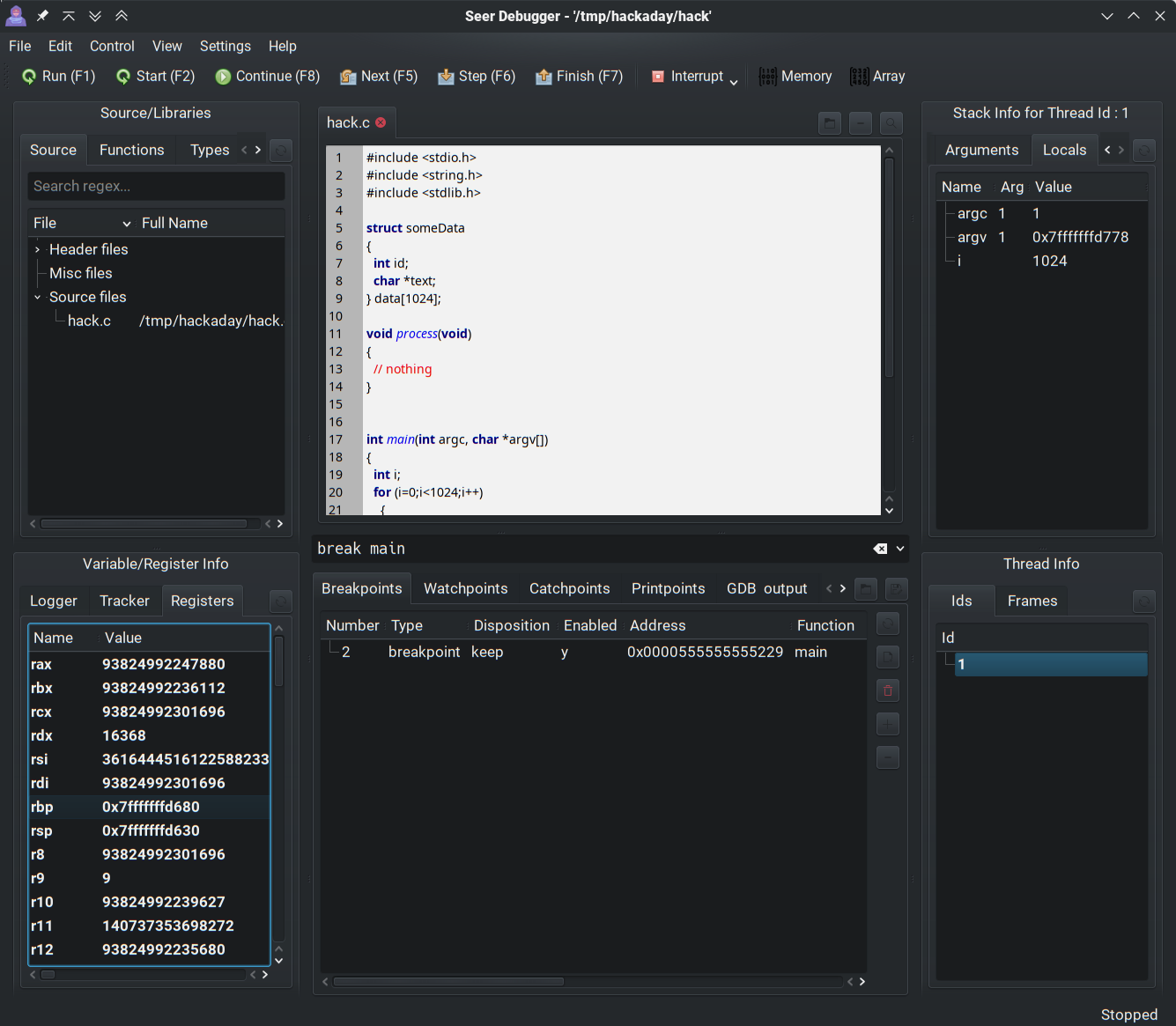The width and height of the screenshot is (1176, 1026).
Task: Select the Functions tab
Action: [x=131, y=150]
